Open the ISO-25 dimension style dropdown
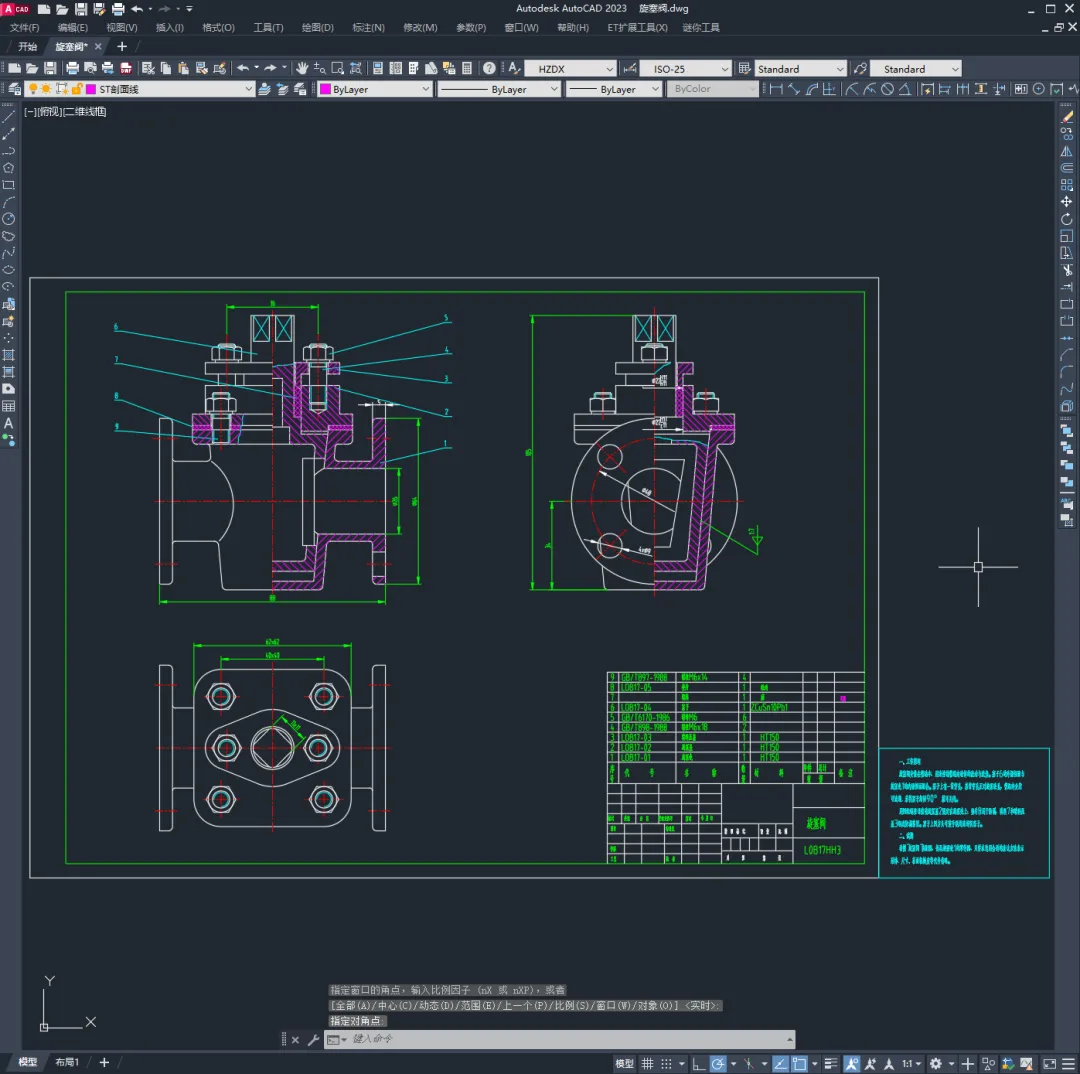 (x=685, y=69)
